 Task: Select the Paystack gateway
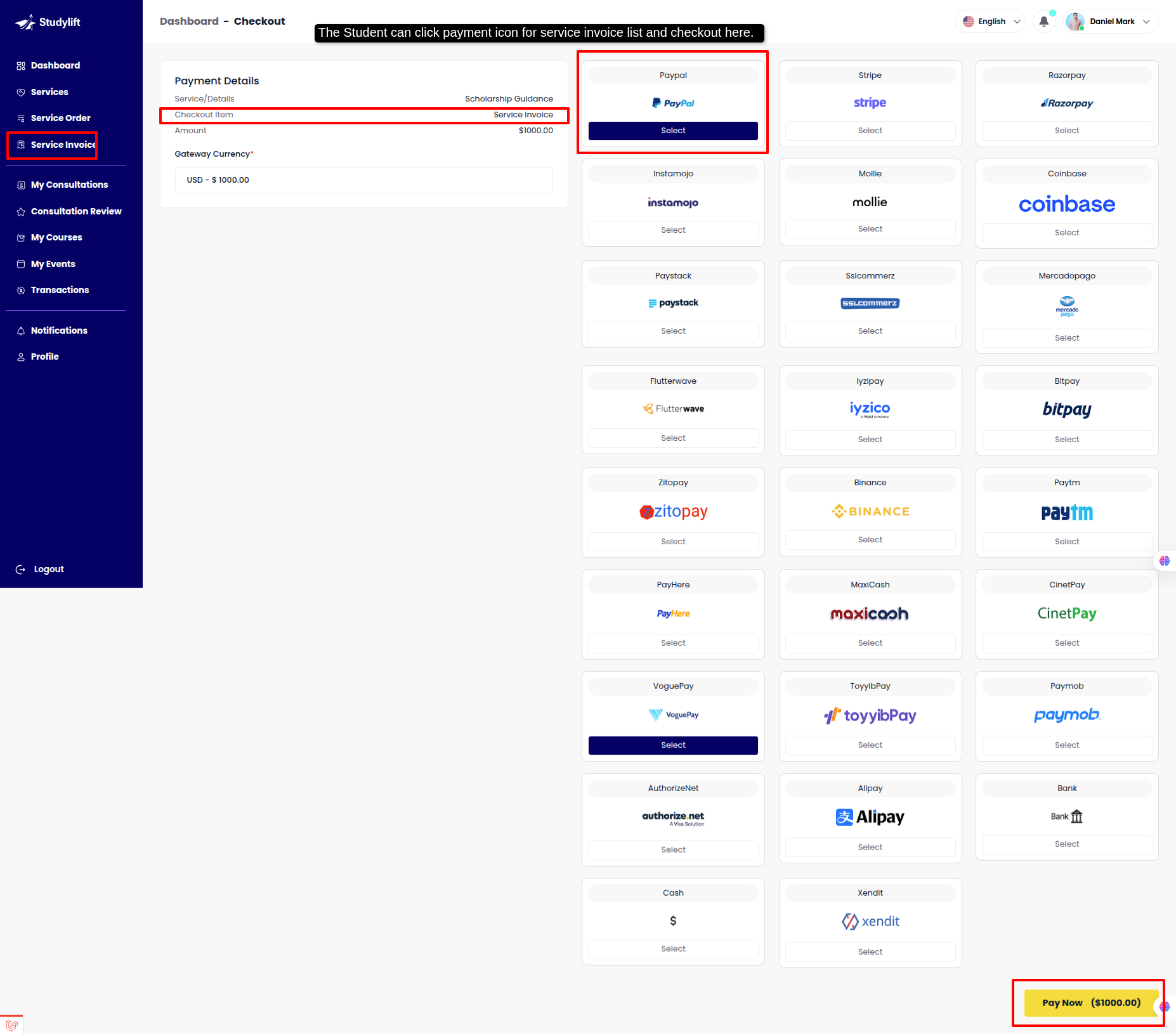tap(673, 331)
